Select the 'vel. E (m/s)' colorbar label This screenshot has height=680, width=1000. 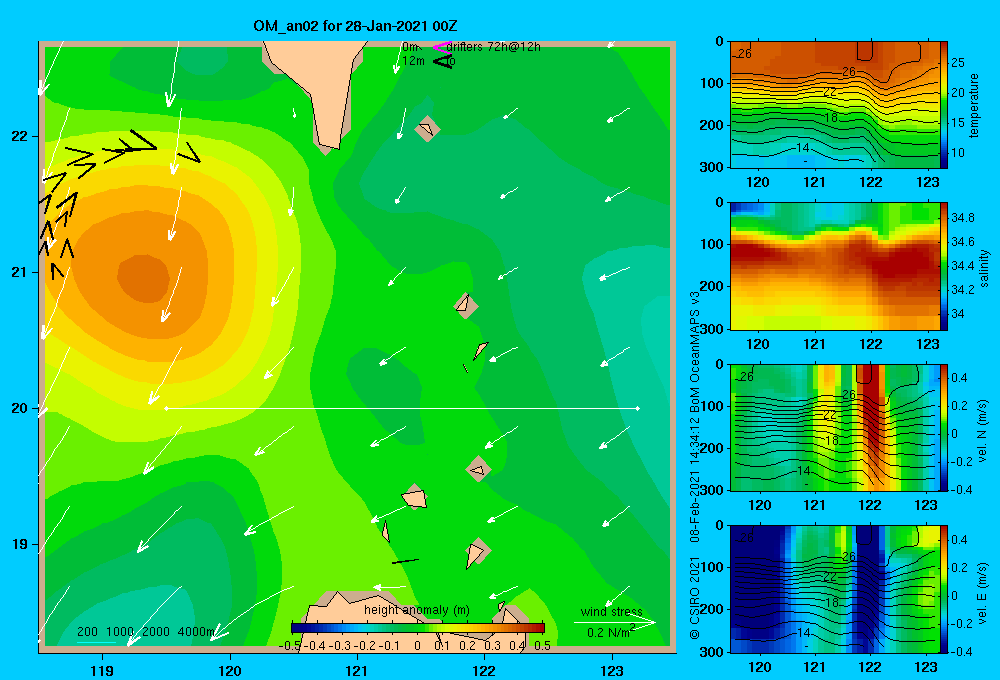pos(983,592)
